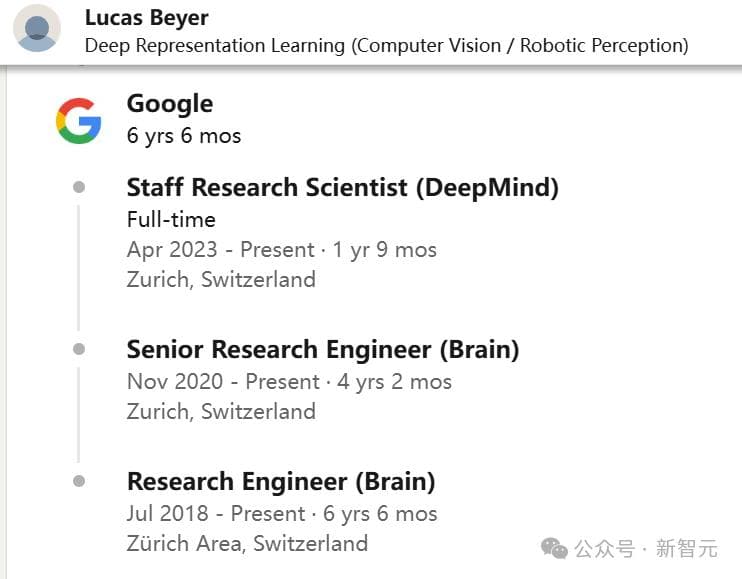Select the Staff Research Scientist (DeepMind) title
This screenshot has height=579, width=742.
[x=342, y=187]
